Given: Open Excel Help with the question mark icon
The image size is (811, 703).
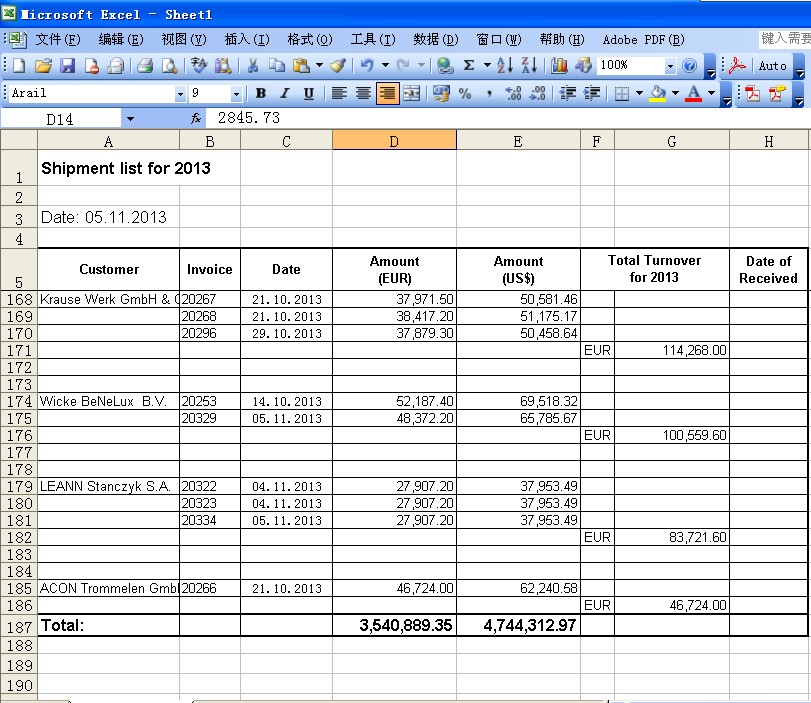Looking at the screenshot, I should coord(689,66).
